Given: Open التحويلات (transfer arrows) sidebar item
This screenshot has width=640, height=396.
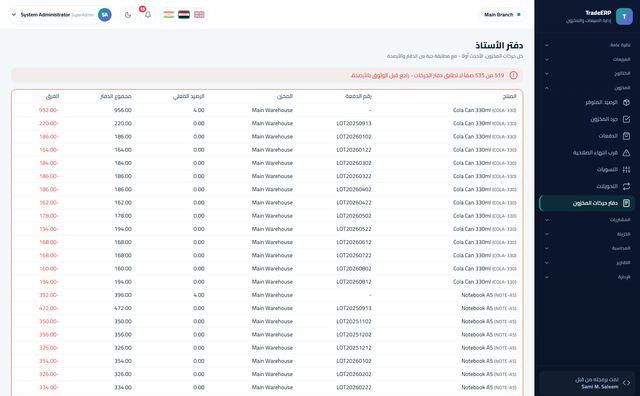Looking at the screenshot, I should (587, 186).
